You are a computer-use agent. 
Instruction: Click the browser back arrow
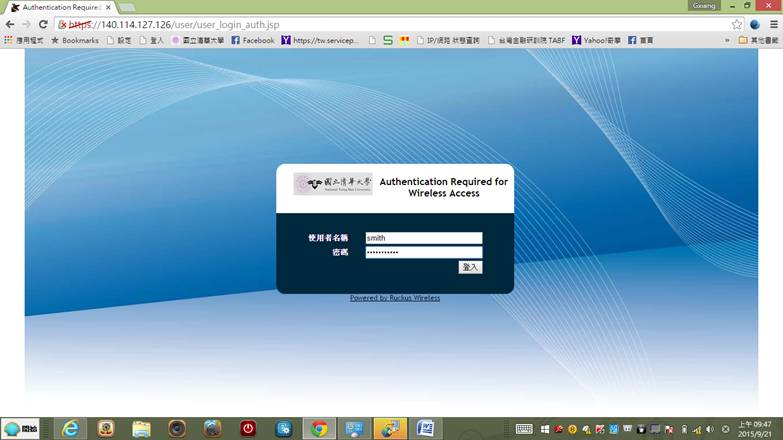point(10,24)
